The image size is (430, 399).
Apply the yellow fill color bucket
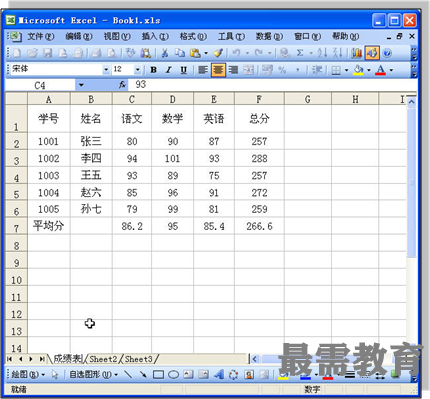point(358,70)
